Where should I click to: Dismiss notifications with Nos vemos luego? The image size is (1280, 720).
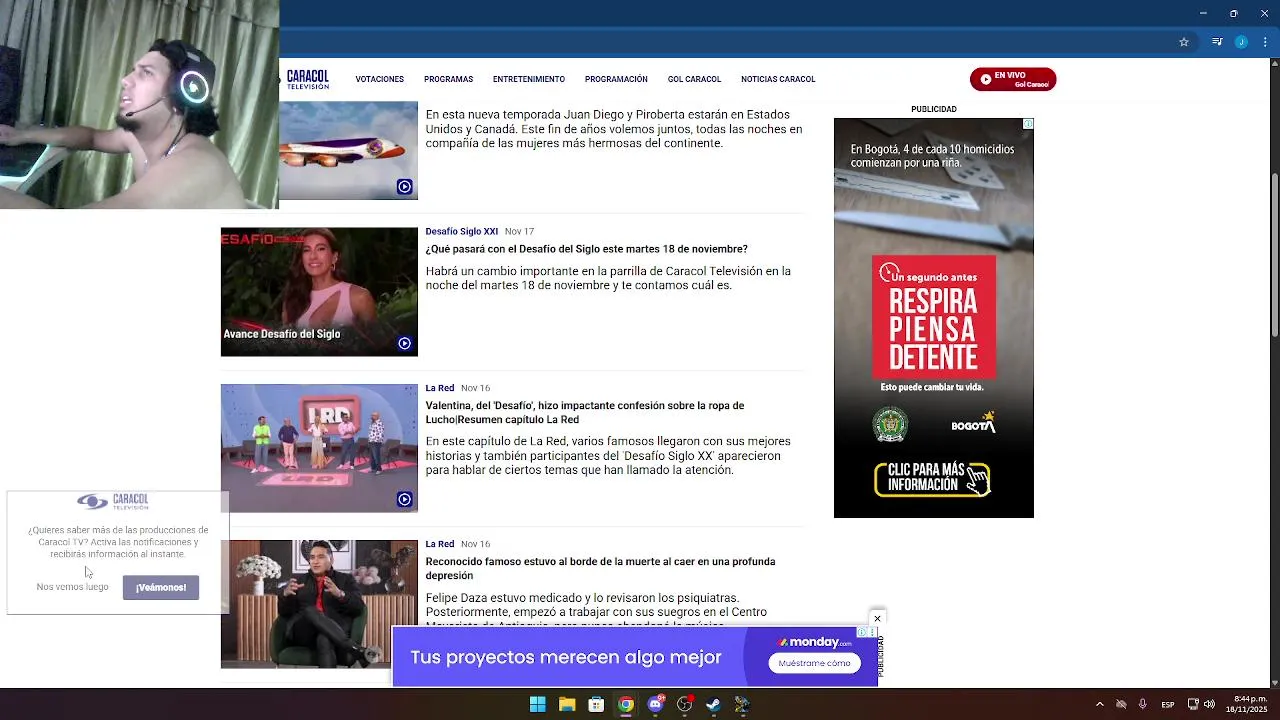[x=72, y=587]
